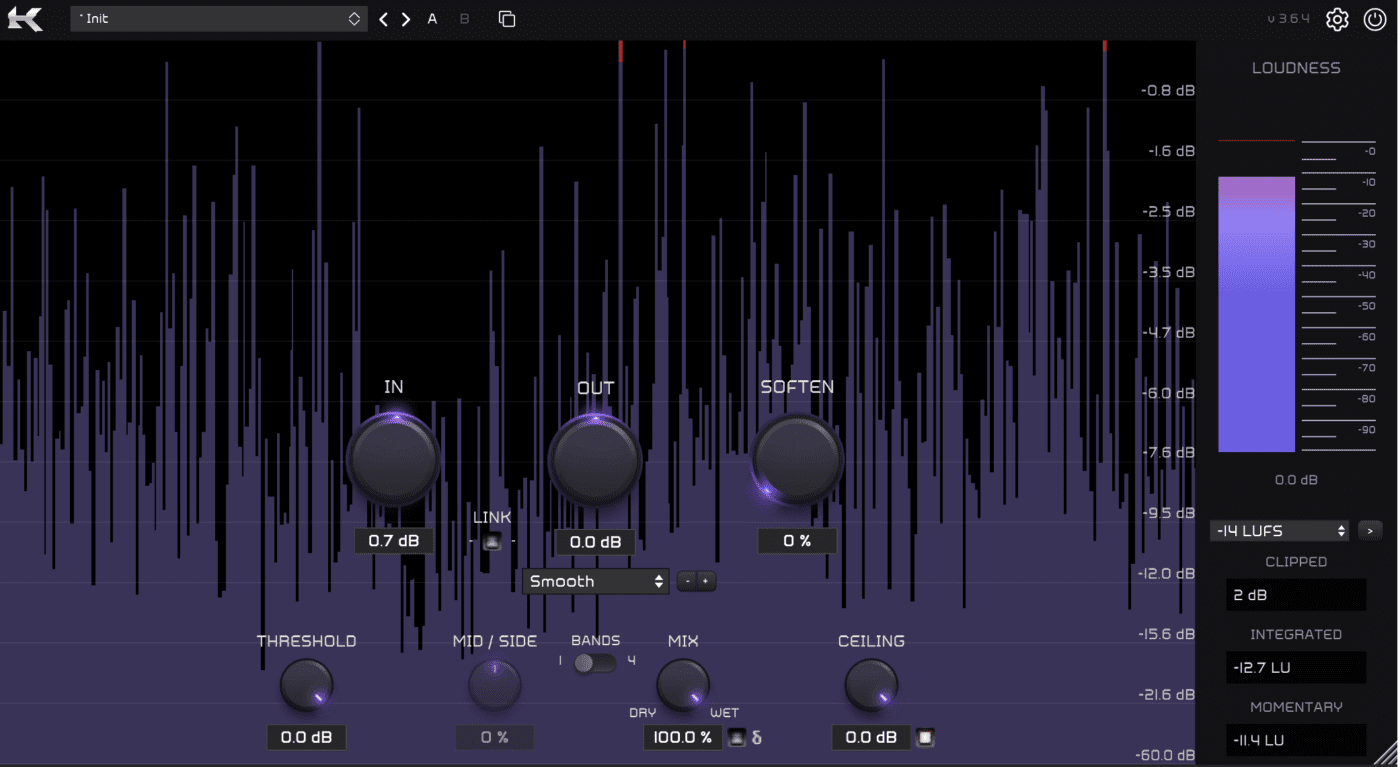
Task: Click the MIX knob
Action: [683, 685]
